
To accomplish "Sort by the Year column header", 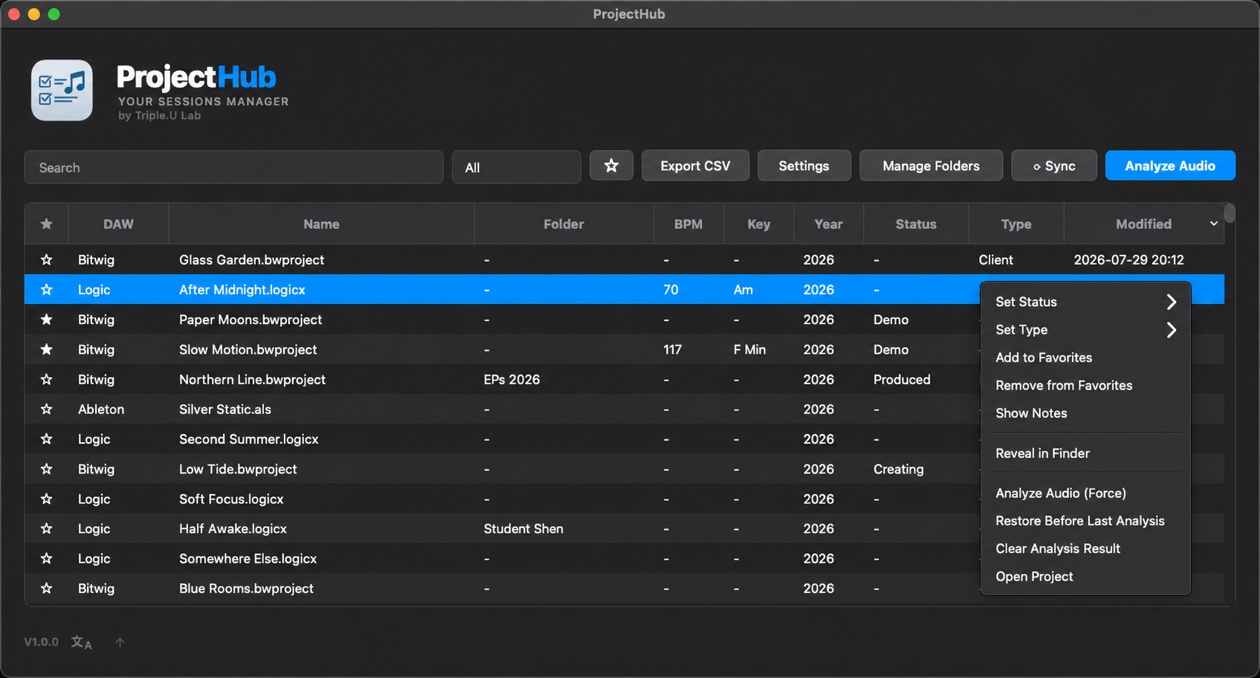I will pos(828,224).
